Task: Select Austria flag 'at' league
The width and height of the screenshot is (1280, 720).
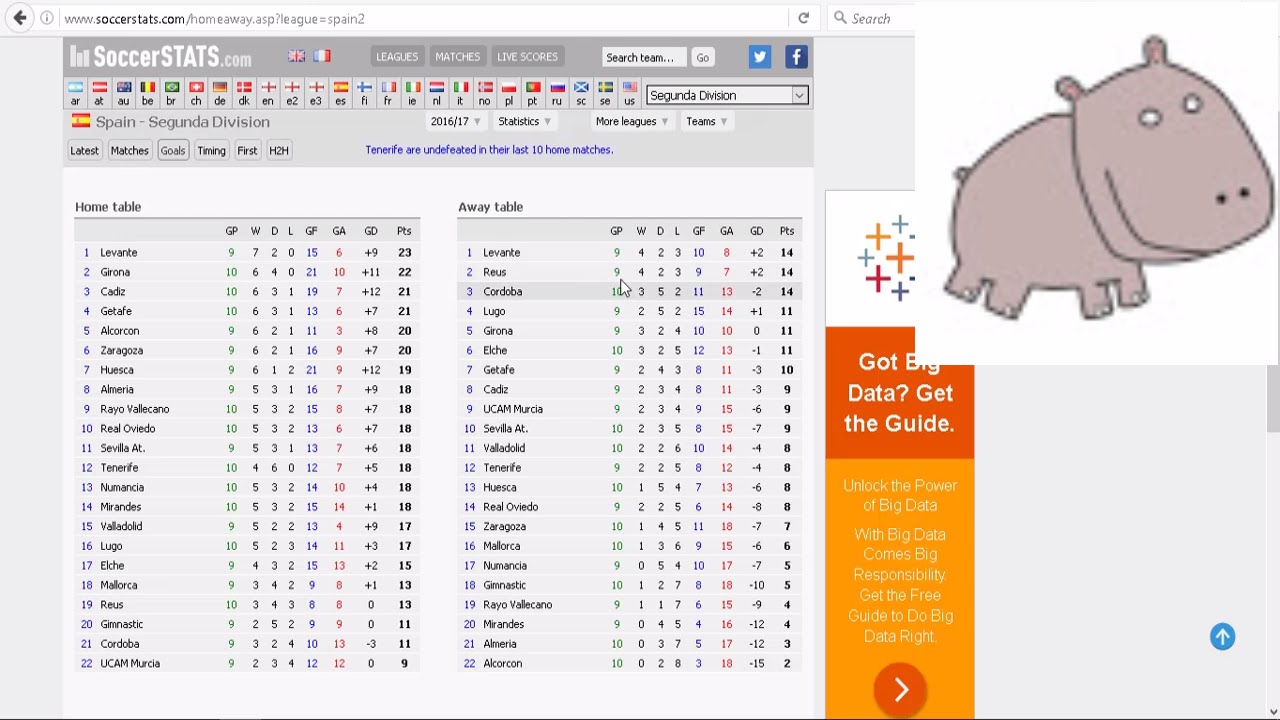Action: pyautogui.click(x=99, y=94)
